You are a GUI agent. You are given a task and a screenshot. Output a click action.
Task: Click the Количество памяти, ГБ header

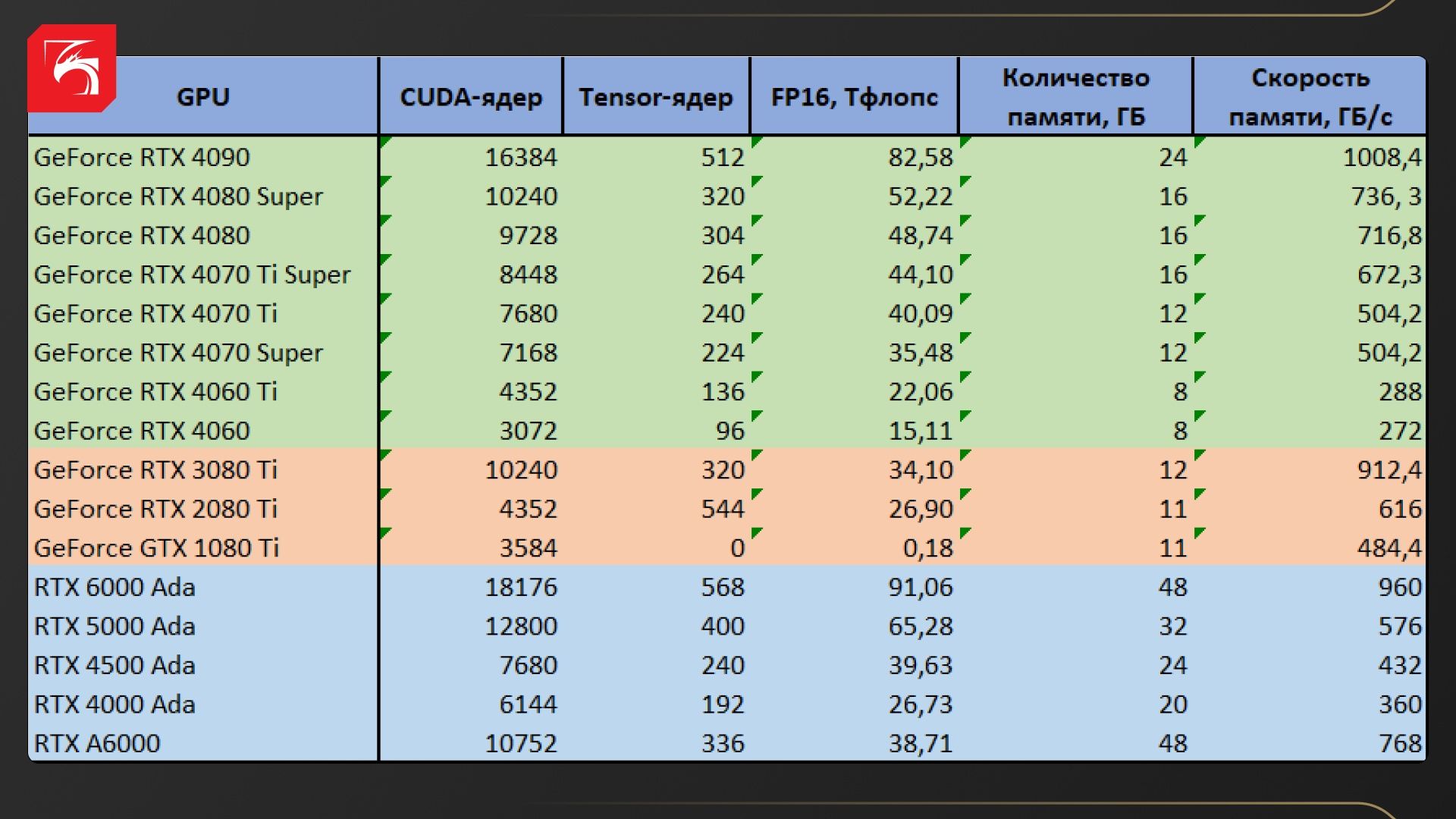[x=1075, y=97]
